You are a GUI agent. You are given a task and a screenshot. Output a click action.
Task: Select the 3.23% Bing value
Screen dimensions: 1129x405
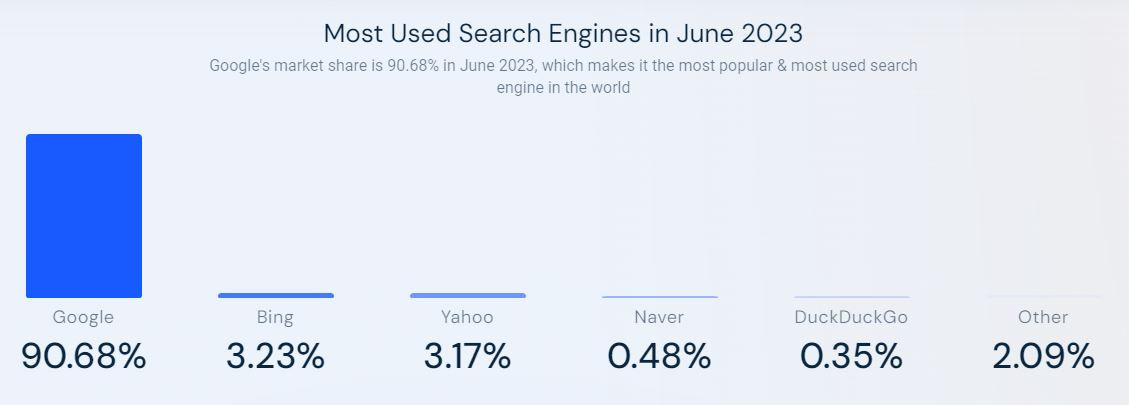click(x=275, y=356)
